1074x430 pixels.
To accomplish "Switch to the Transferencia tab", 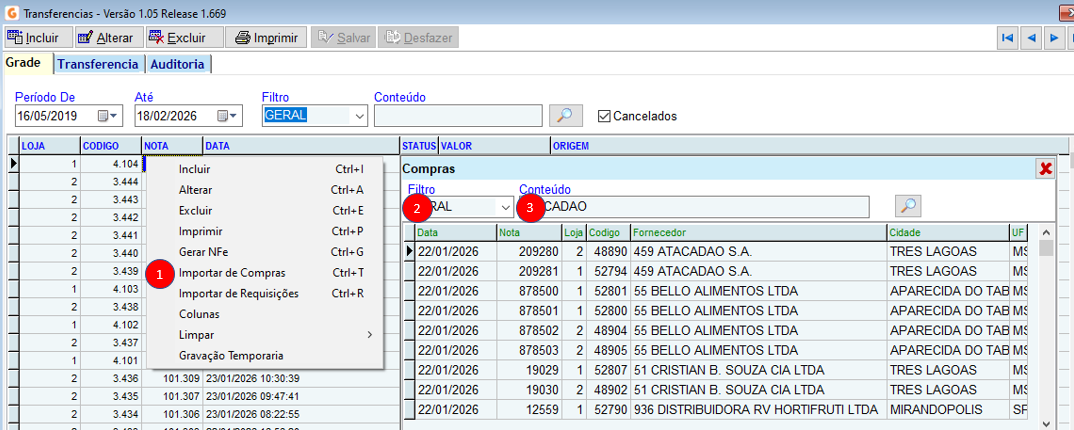I will (97, 64).
